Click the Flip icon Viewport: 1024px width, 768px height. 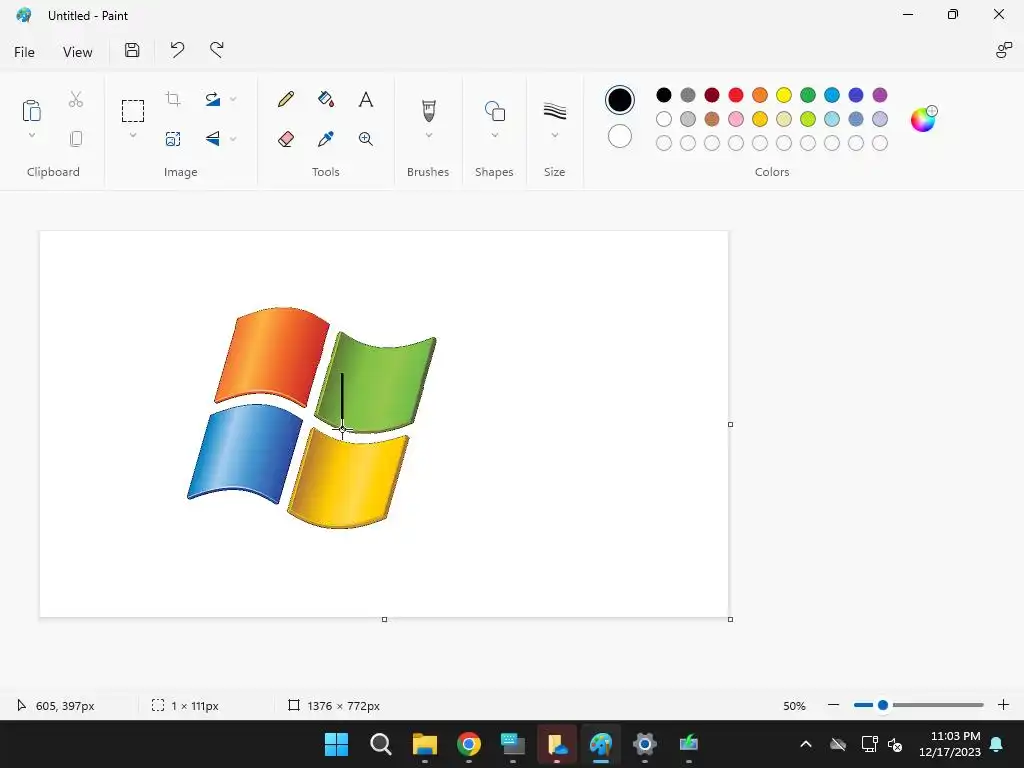click(x=213, y=138)
